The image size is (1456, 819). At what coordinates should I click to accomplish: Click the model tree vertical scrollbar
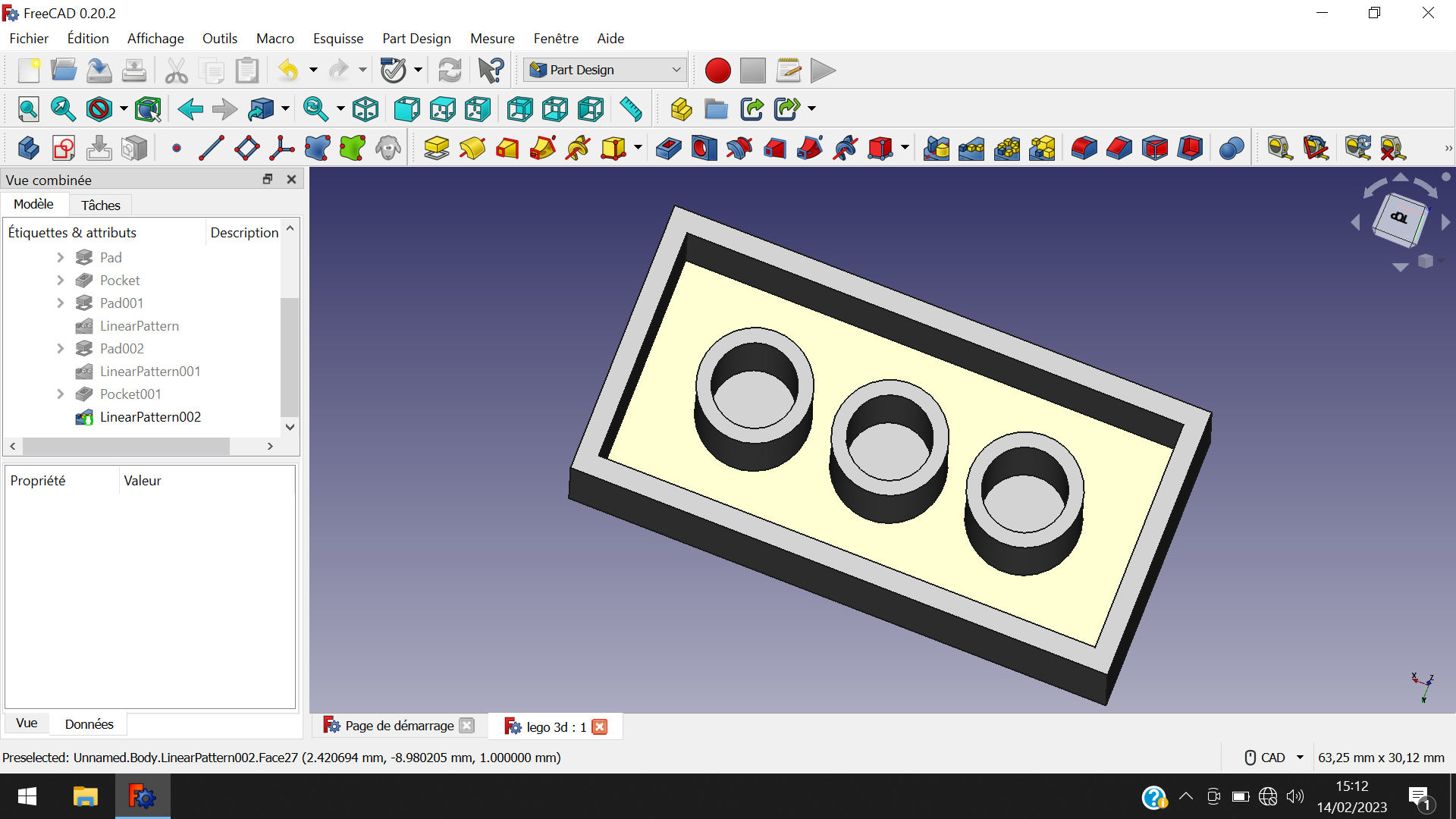click(290, 357)
